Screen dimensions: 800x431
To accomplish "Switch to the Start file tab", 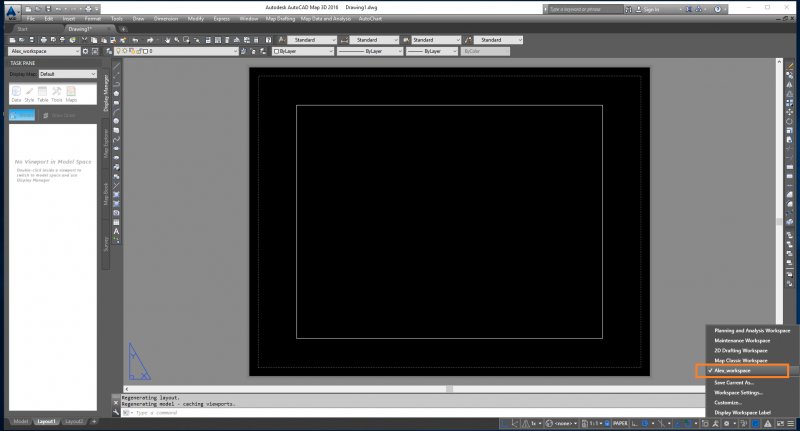I will pos(22,29).
